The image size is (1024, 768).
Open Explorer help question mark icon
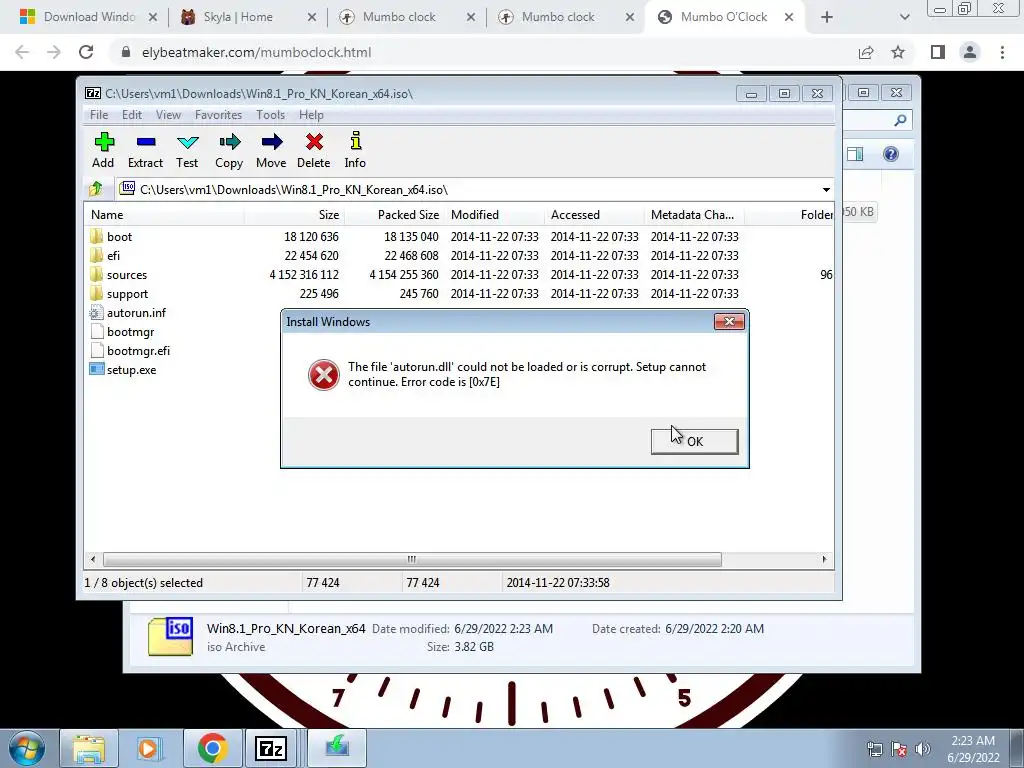coord(891,154)
